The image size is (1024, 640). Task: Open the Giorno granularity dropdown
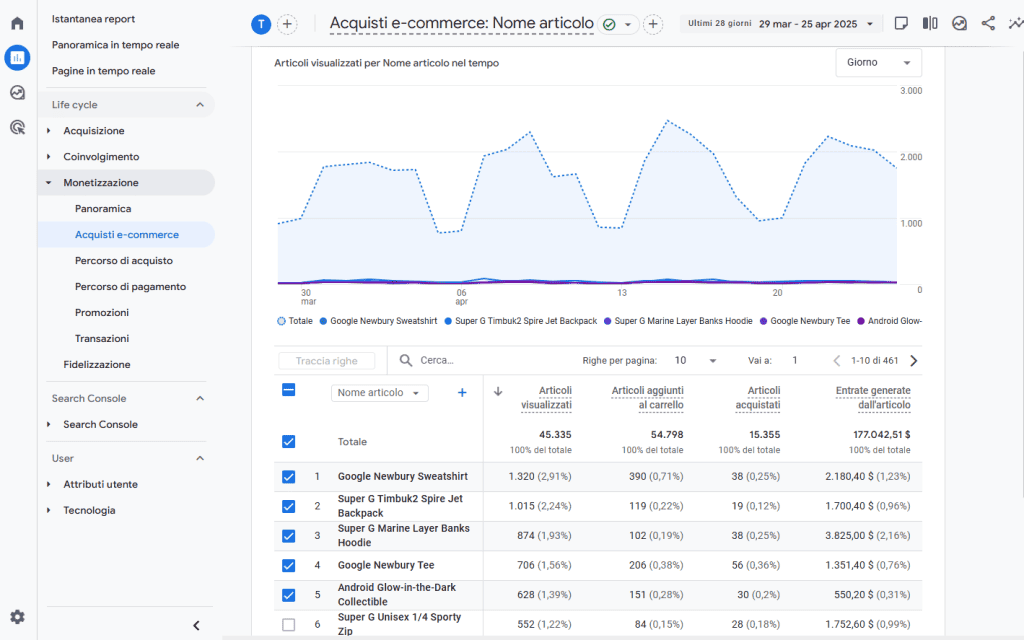pos(878,62)
